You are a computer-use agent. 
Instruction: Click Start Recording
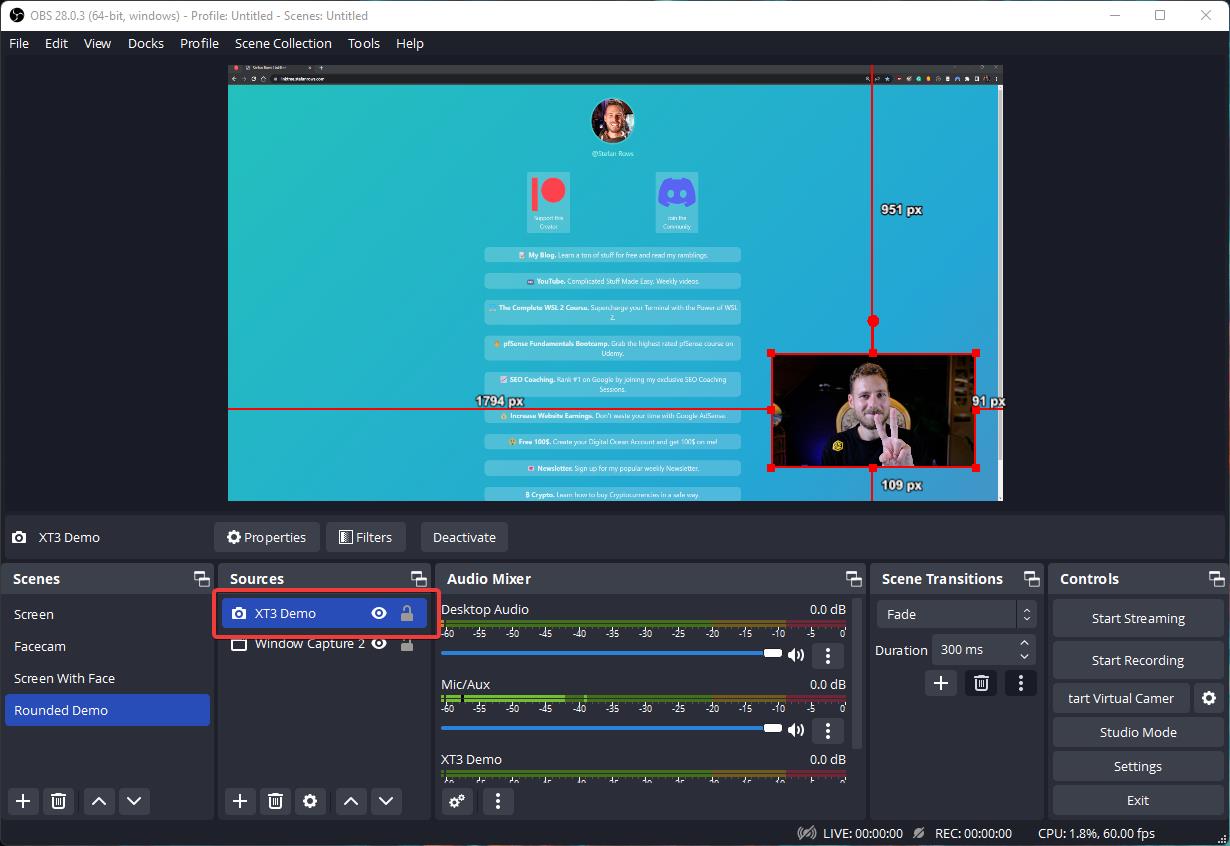[1137, 660]
